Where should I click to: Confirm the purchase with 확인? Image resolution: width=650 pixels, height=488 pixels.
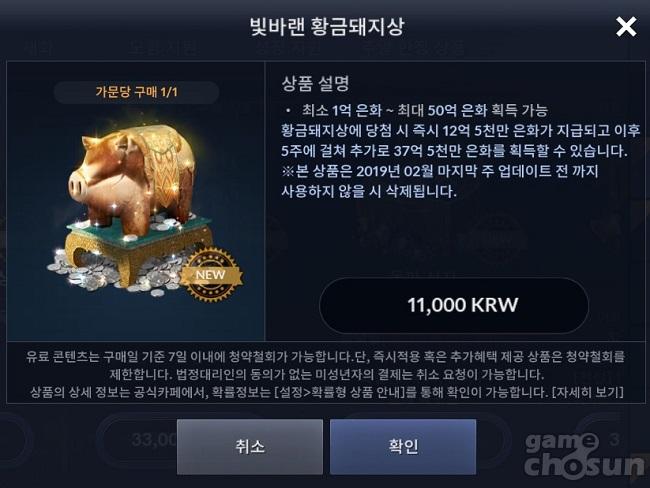(403, 447)
